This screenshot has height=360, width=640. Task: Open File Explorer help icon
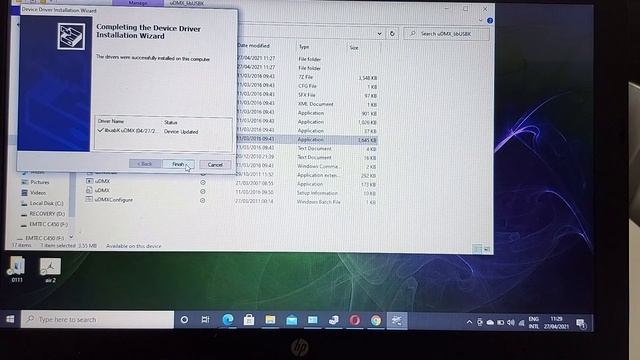tap(490, 20)
